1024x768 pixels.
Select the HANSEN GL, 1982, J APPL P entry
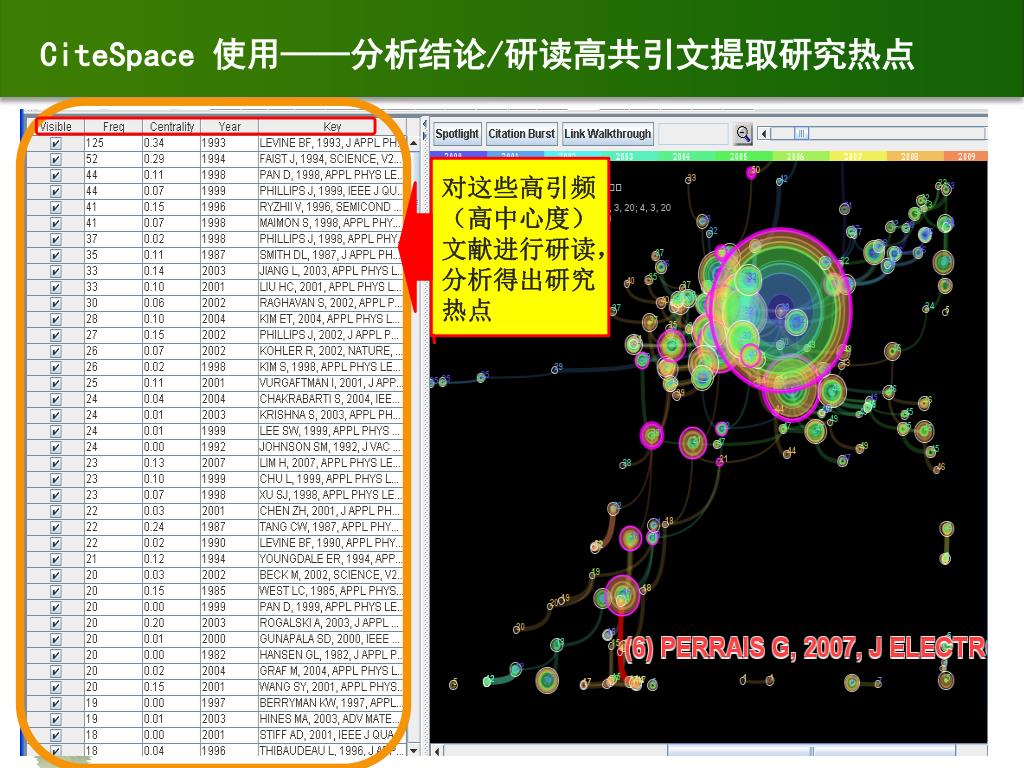(330, 655)
